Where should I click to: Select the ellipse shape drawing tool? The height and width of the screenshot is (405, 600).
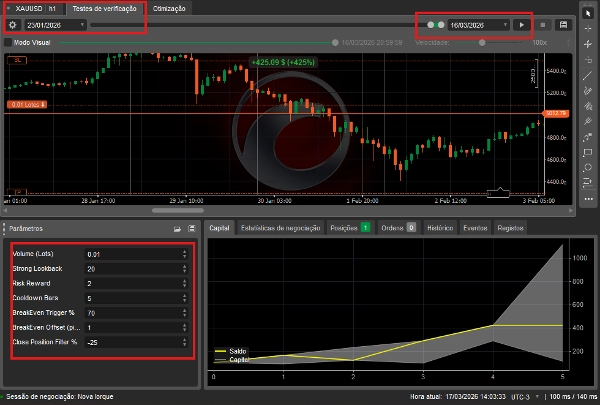point(589,167)
